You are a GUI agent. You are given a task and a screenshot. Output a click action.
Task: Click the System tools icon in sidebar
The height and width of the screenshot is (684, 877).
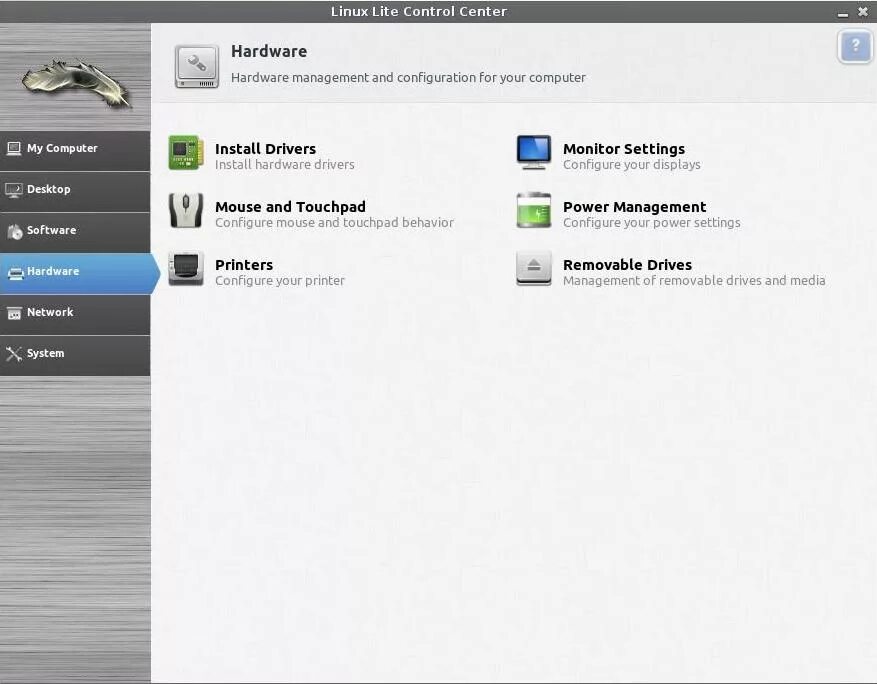(x=13, y=353)
